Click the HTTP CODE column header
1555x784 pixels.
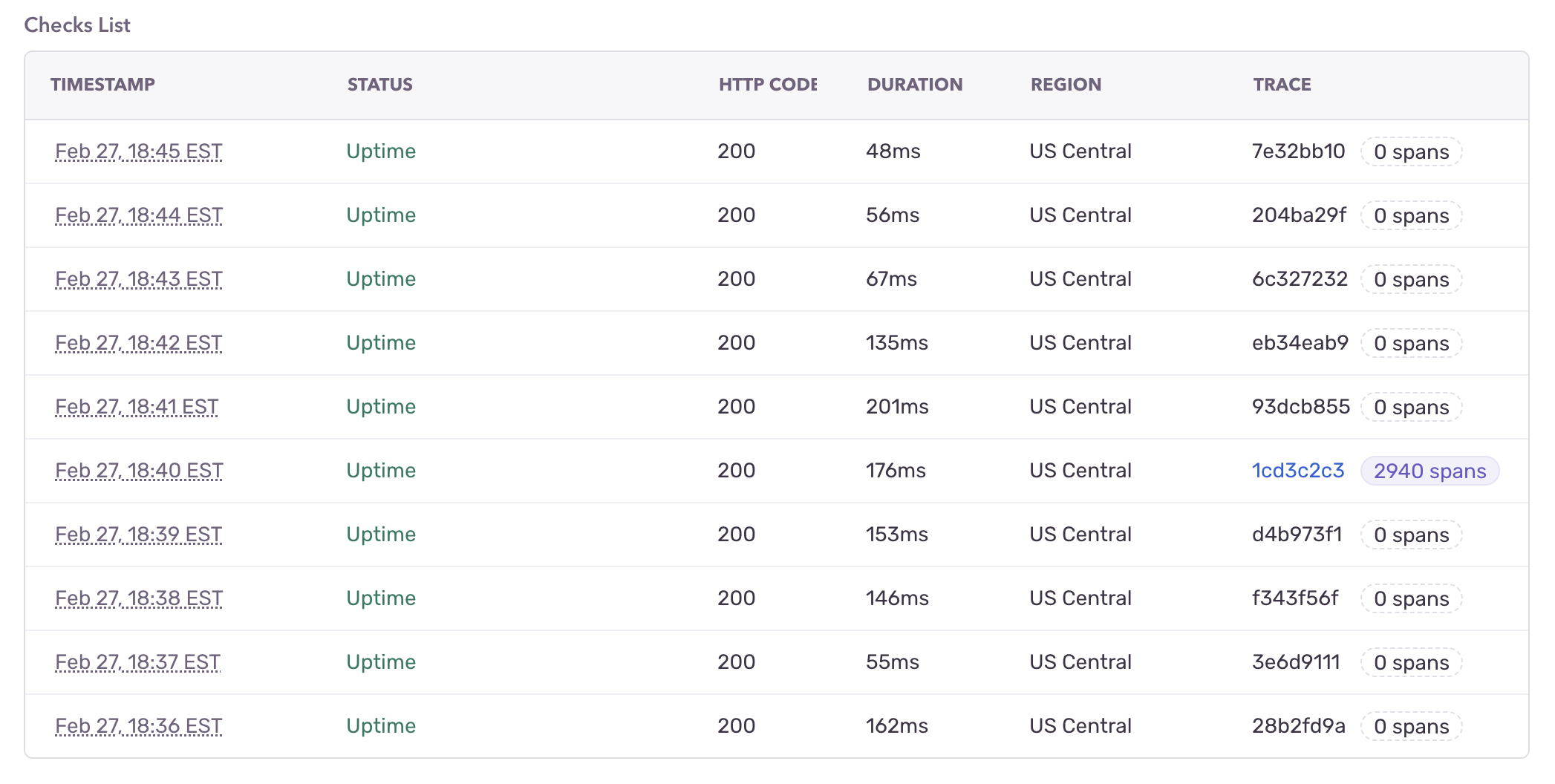click(x=768, y=85)
